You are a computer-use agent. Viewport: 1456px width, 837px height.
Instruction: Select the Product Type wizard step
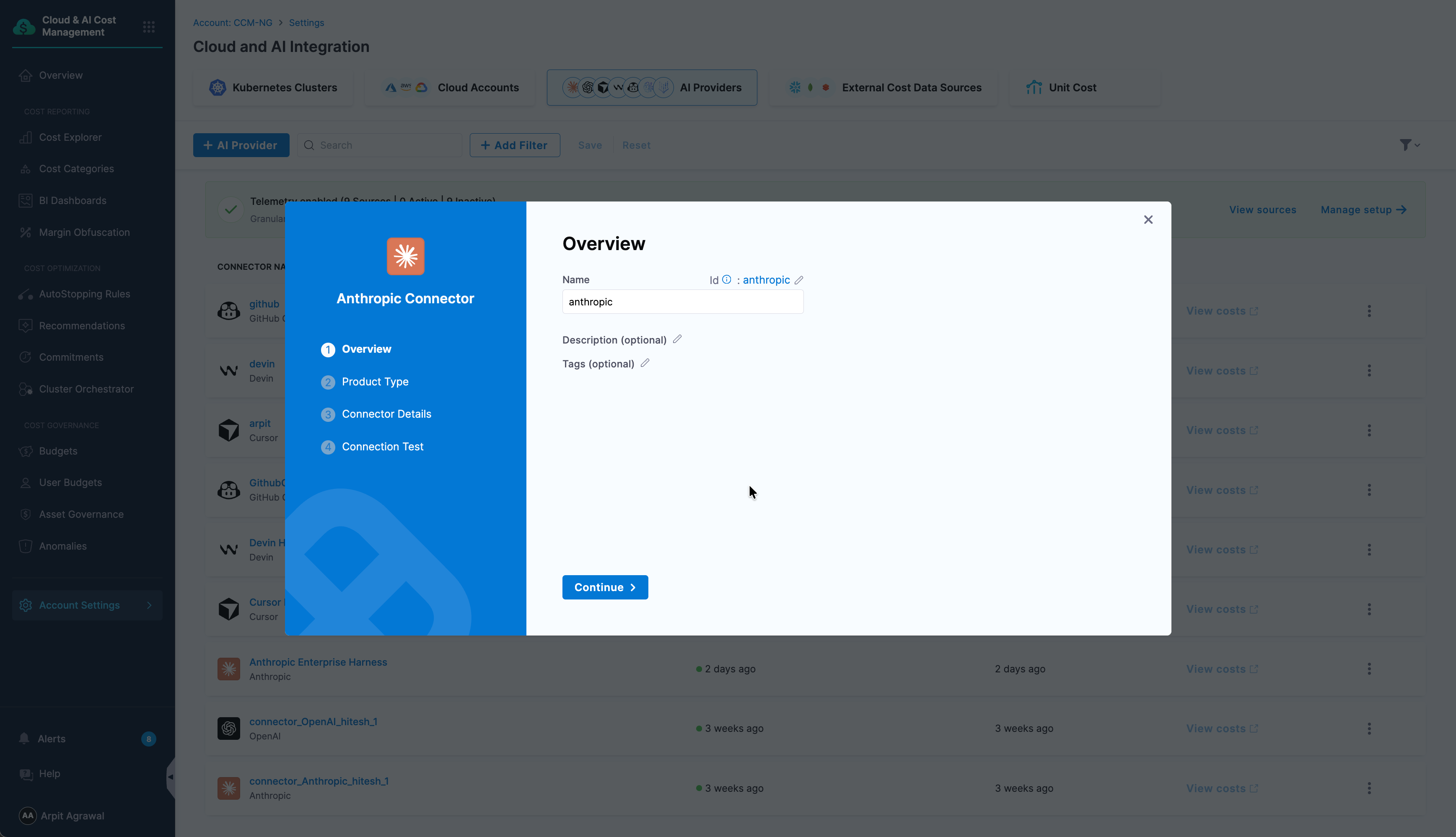365,382
